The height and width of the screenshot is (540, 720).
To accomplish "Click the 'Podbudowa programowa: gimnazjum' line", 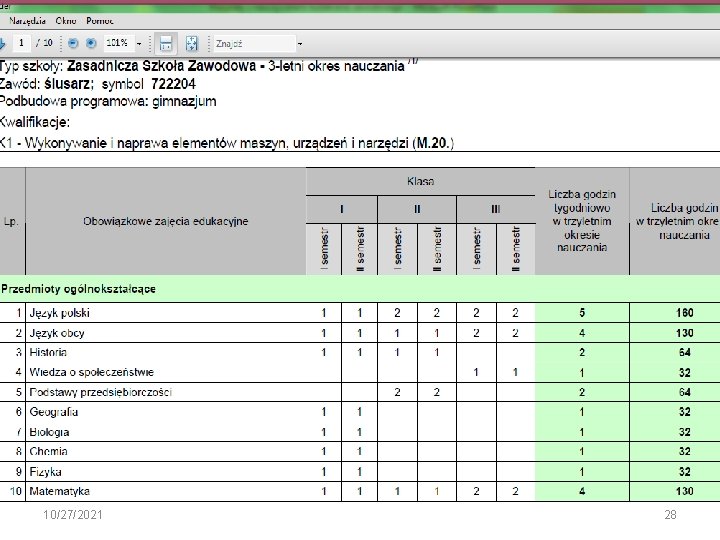I will tap(107, 101).
